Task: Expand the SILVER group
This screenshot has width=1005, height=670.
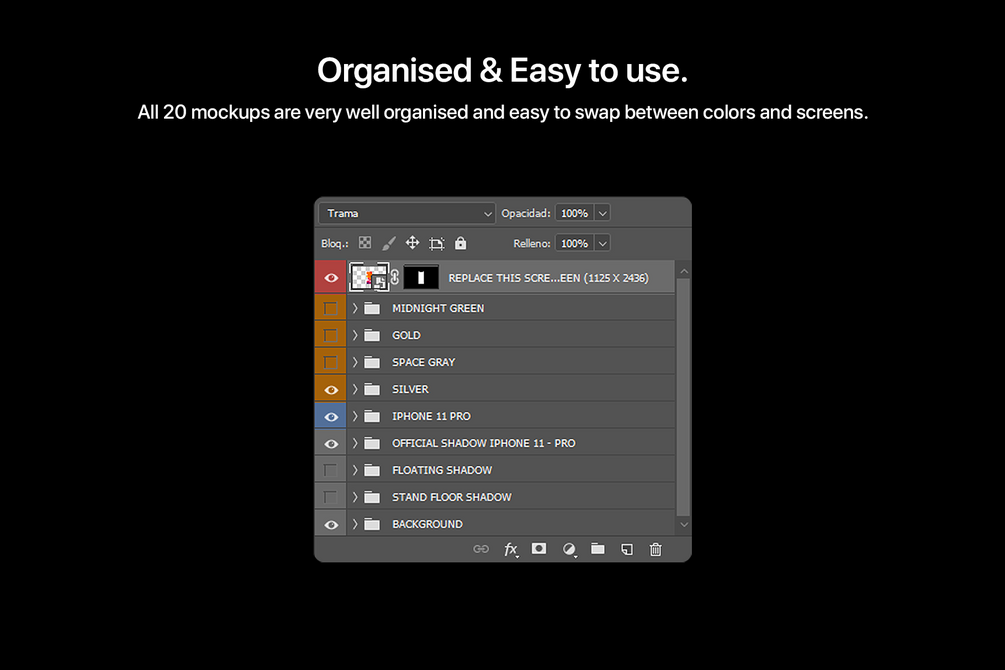Action: [x=354, y=389]
